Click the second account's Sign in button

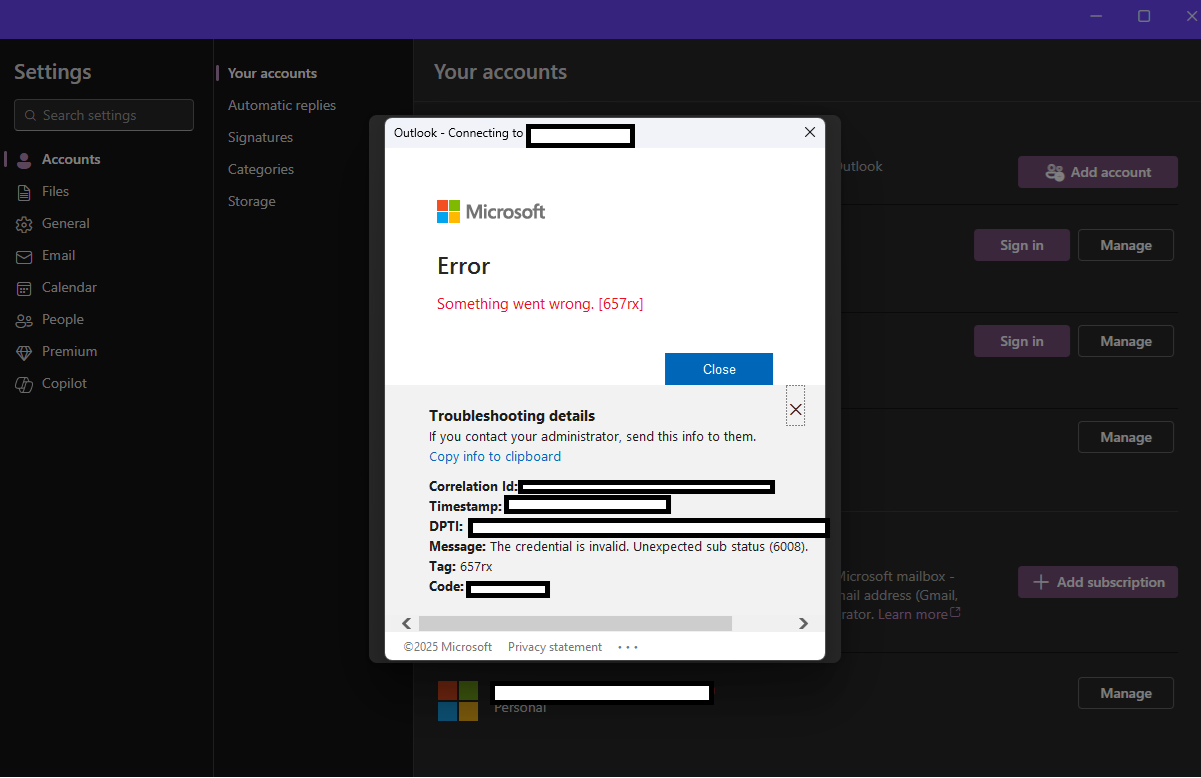[x=1022, y=341]
